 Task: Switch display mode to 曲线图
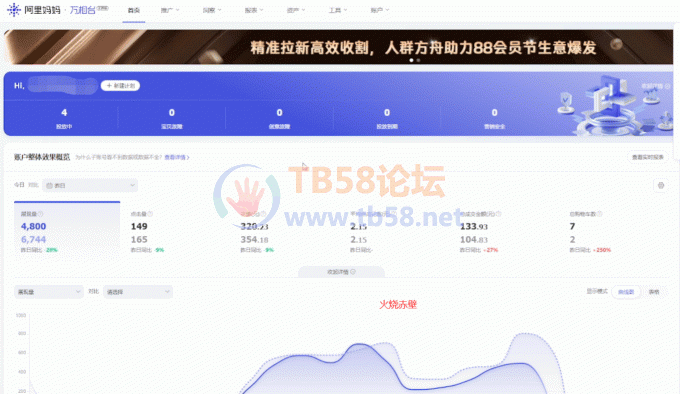626,292
